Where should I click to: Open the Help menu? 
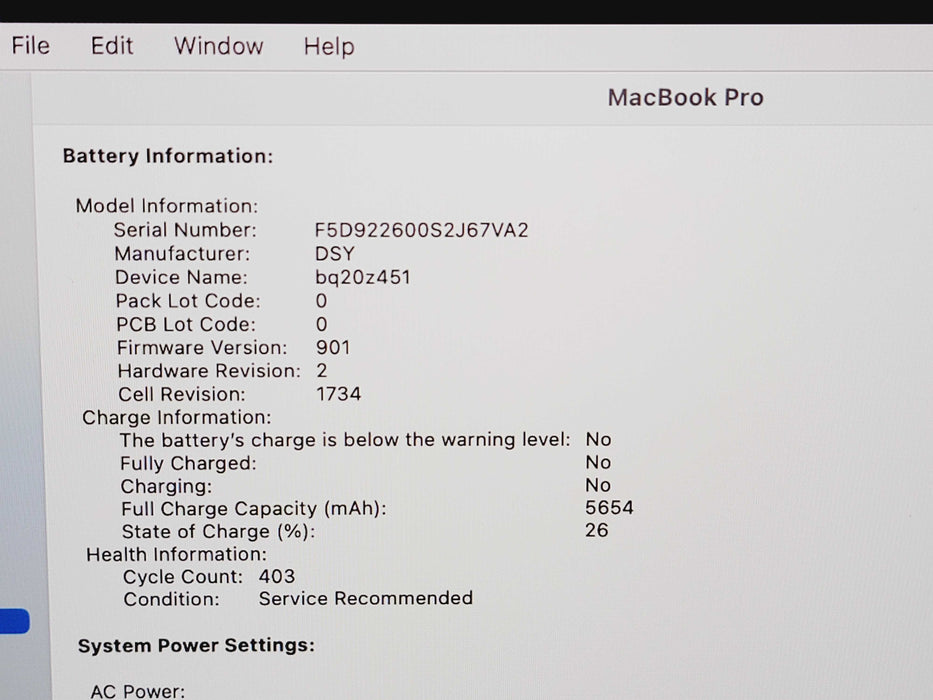tap(329, 46)
